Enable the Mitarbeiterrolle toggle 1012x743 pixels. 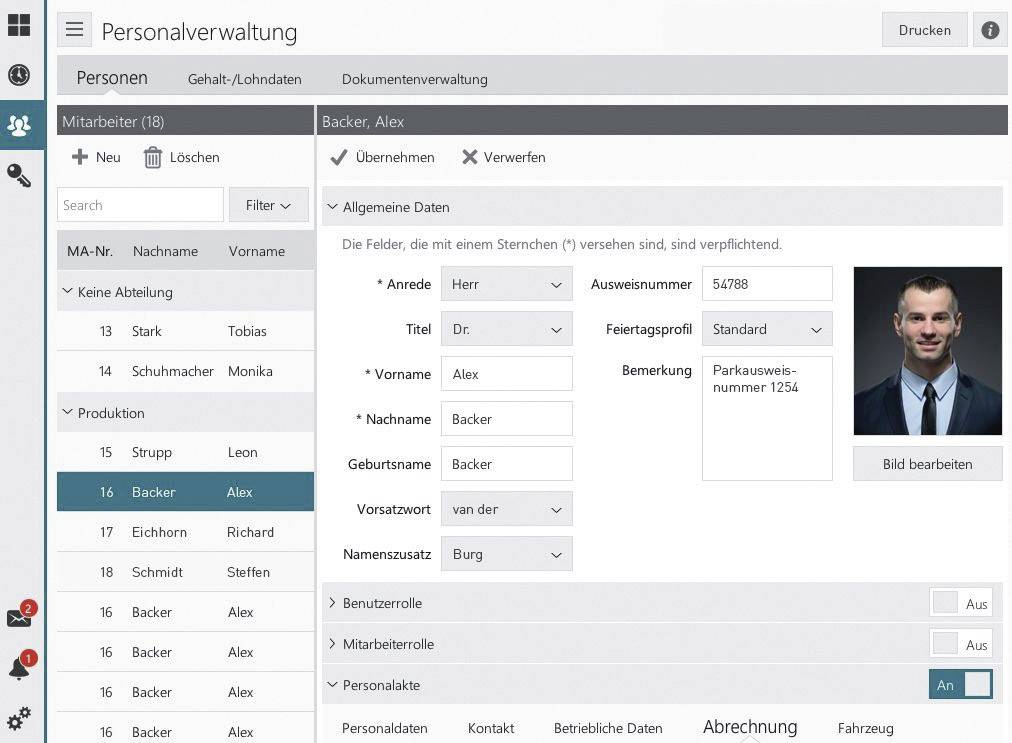[x=961, y=644]
